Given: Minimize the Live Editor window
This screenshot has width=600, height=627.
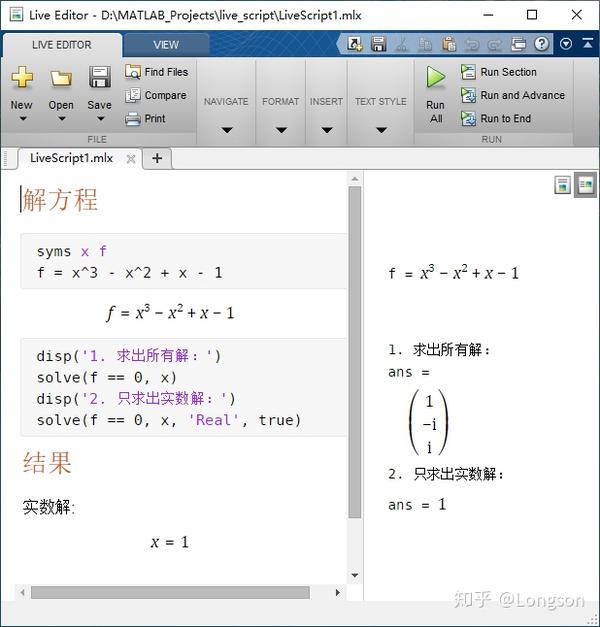Looking at the screenshot, I should [488, 15].
